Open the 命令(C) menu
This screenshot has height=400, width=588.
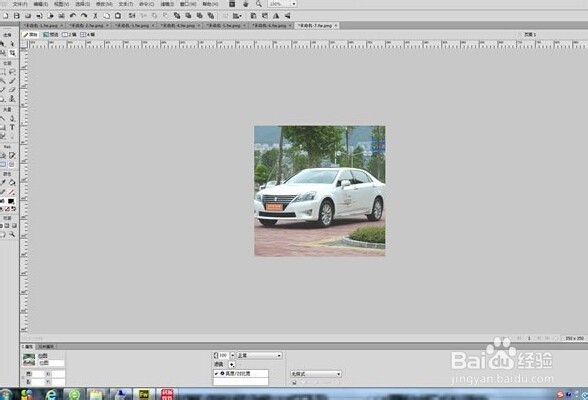(147, 4)
